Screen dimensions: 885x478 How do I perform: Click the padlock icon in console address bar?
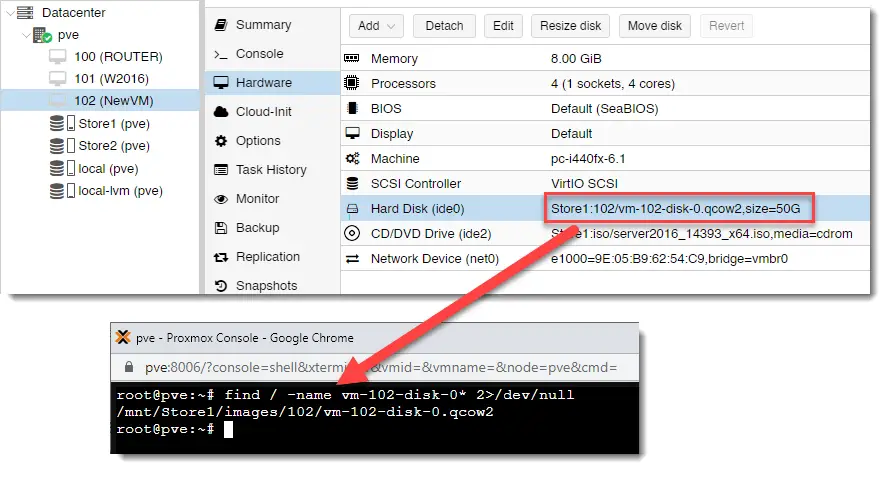pyautogui.click(x=129, y=367)
